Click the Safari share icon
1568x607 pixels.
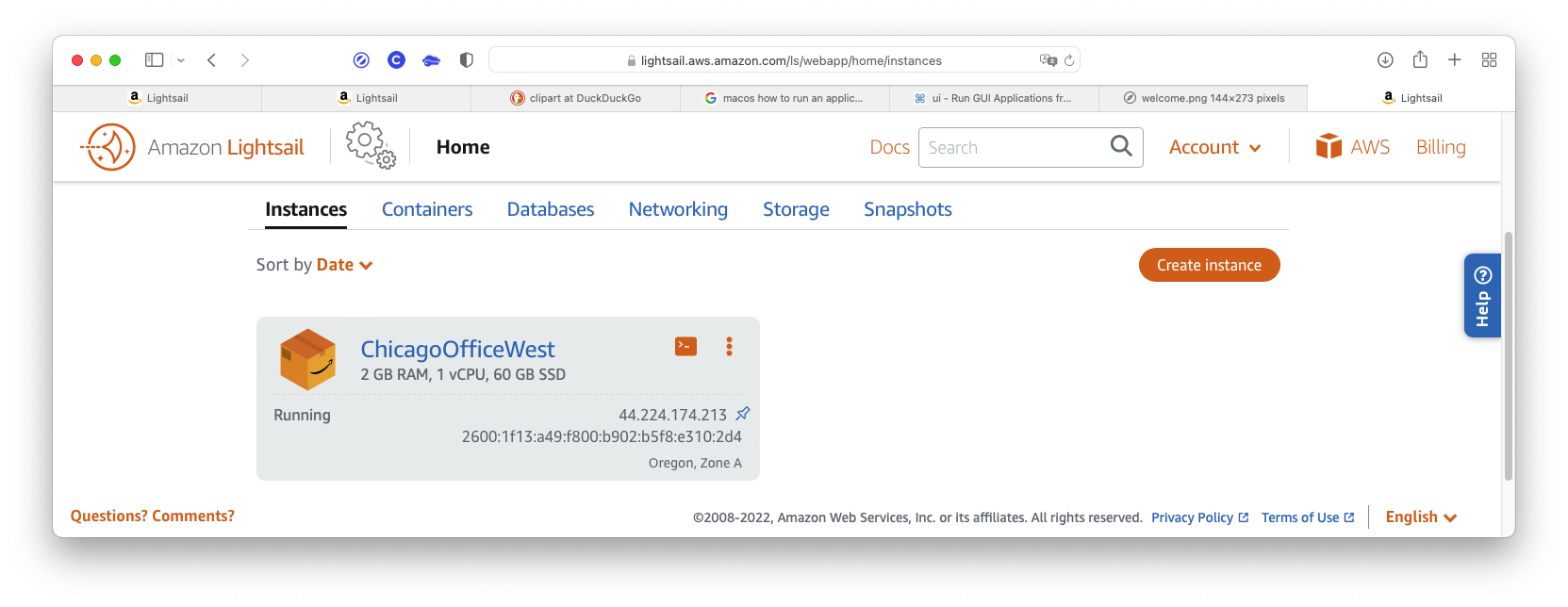click(1420, 59)
